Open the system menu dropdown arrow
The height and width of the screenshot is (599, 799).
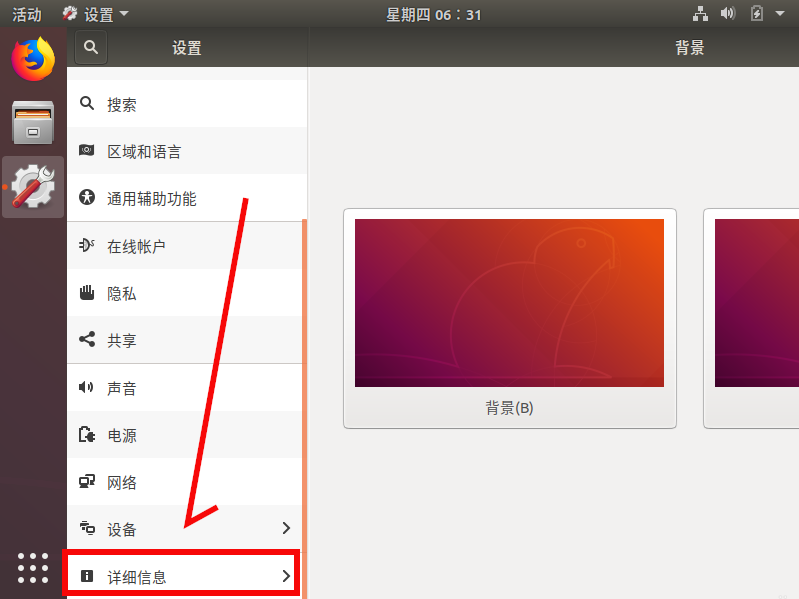pos(780,14)
